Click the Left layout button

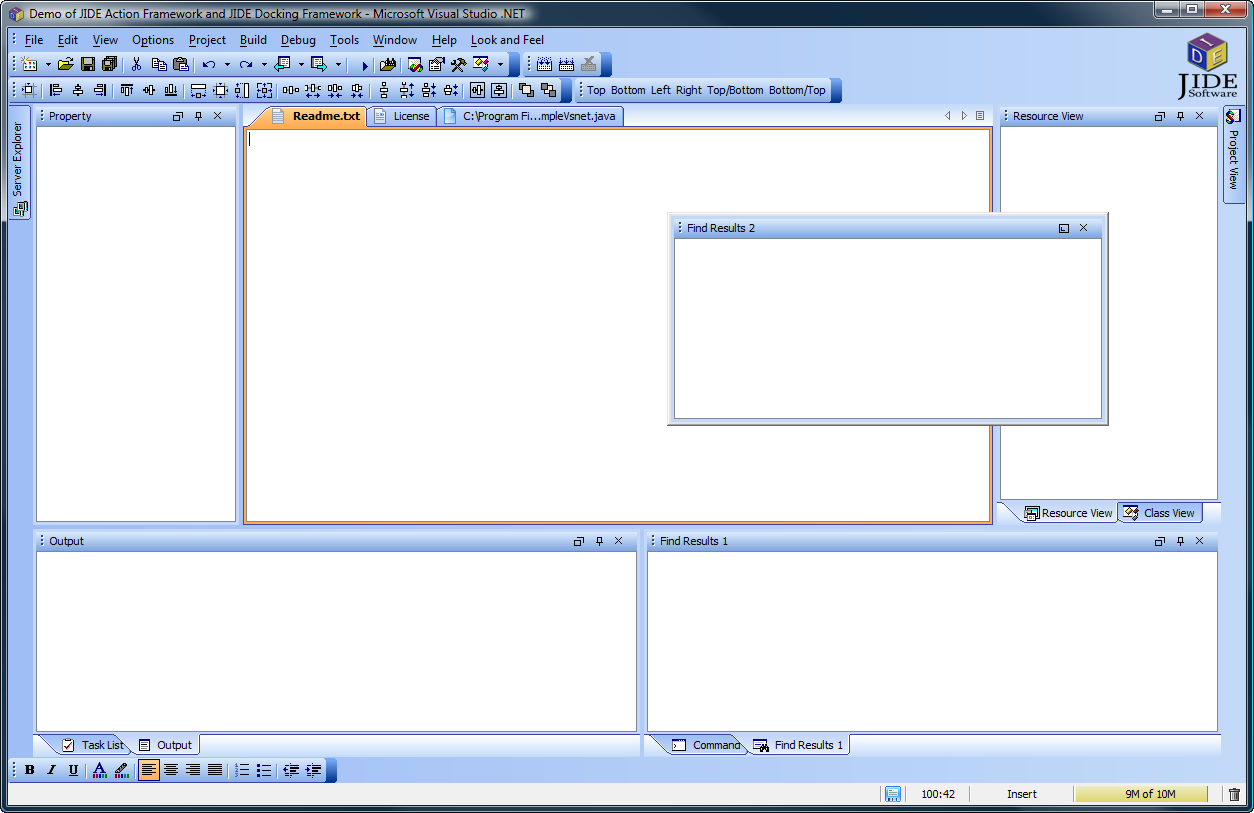[660, 90]
